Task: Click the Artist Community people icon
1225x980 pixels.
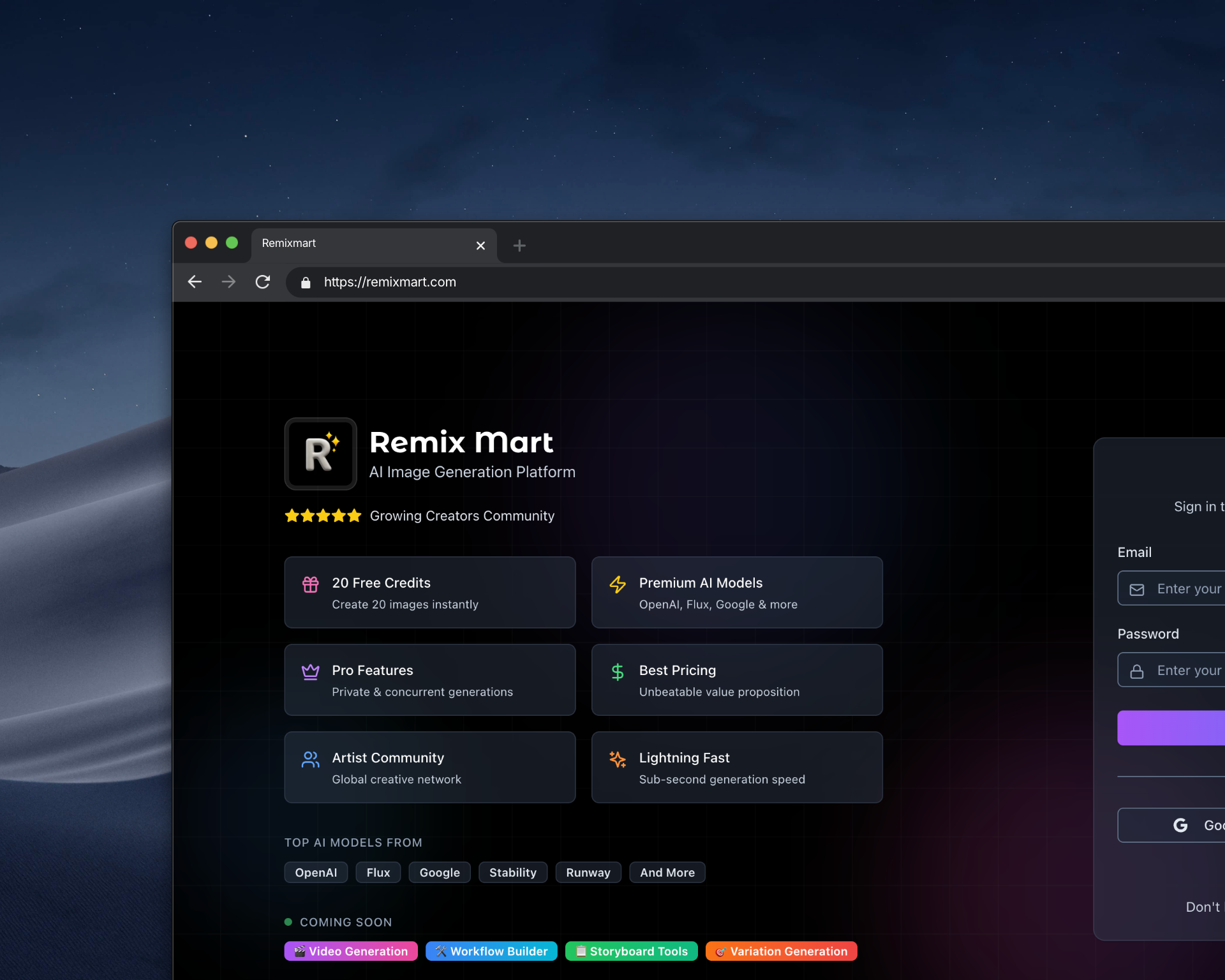Action: coord(311,759)
